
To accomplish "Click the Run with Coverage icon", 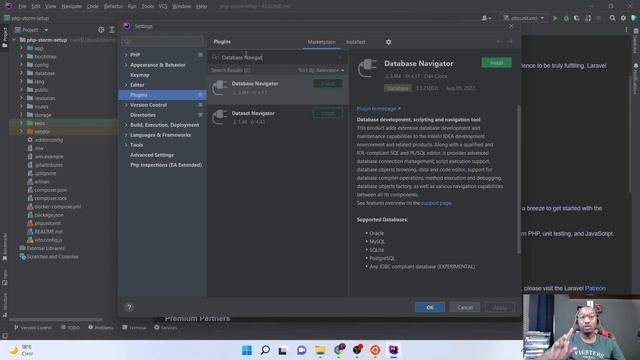I will tap(577, 18).
